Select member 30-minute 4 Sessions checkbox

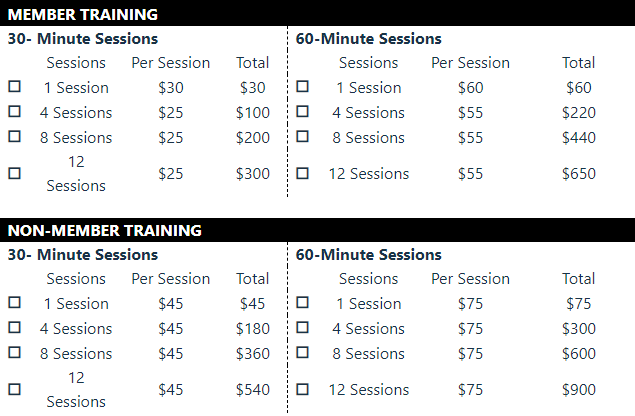(14, 112)
